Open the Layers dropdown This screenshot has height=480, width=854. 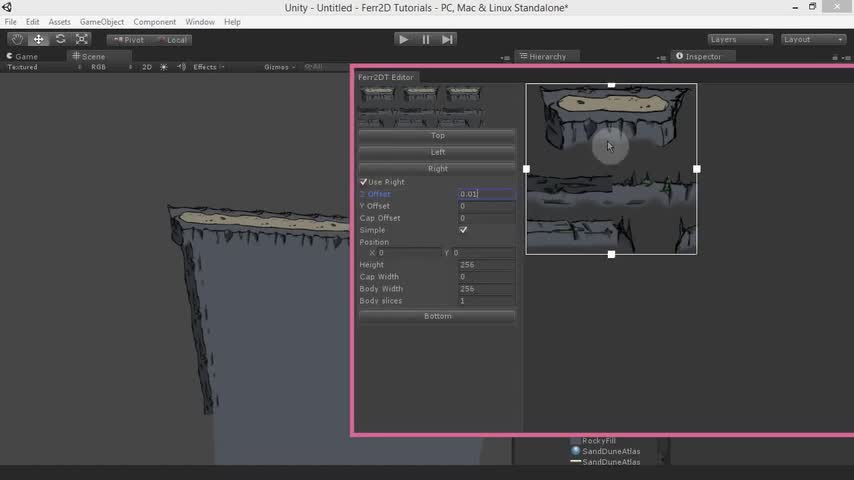coord(740,39)
